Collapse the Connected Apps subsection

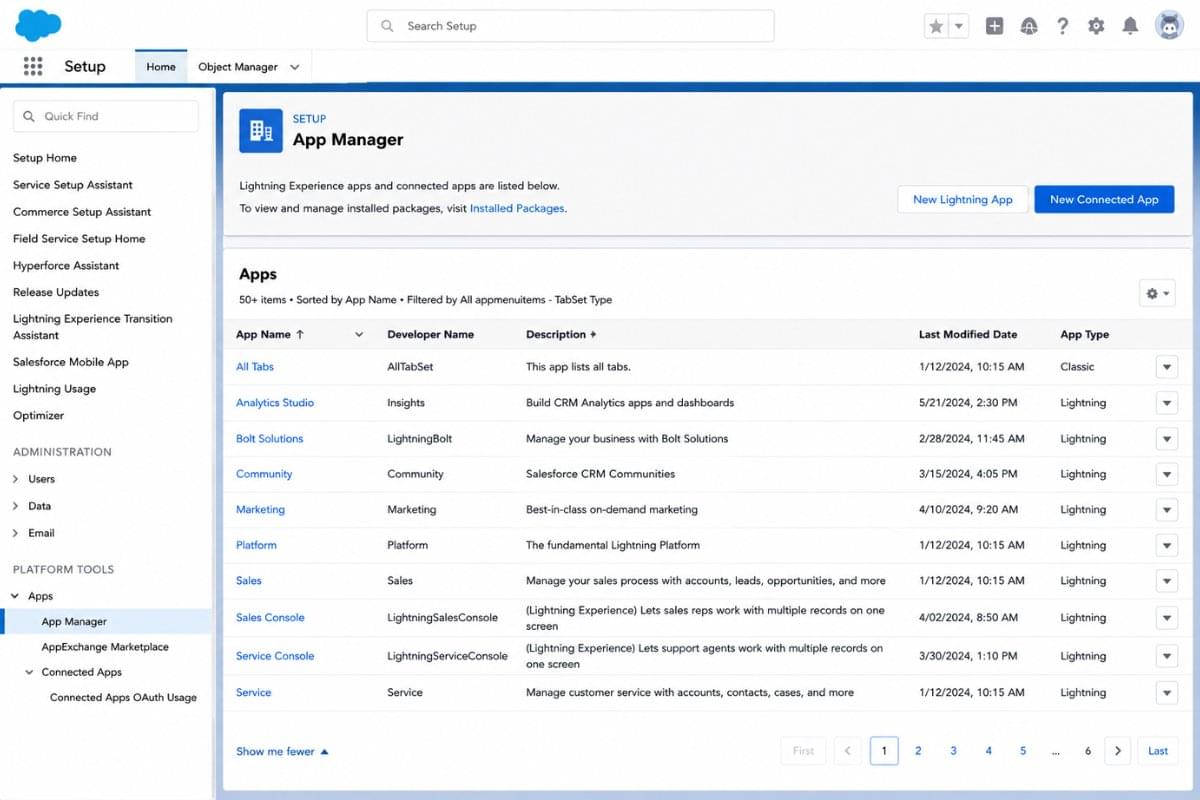pos(29,672)
